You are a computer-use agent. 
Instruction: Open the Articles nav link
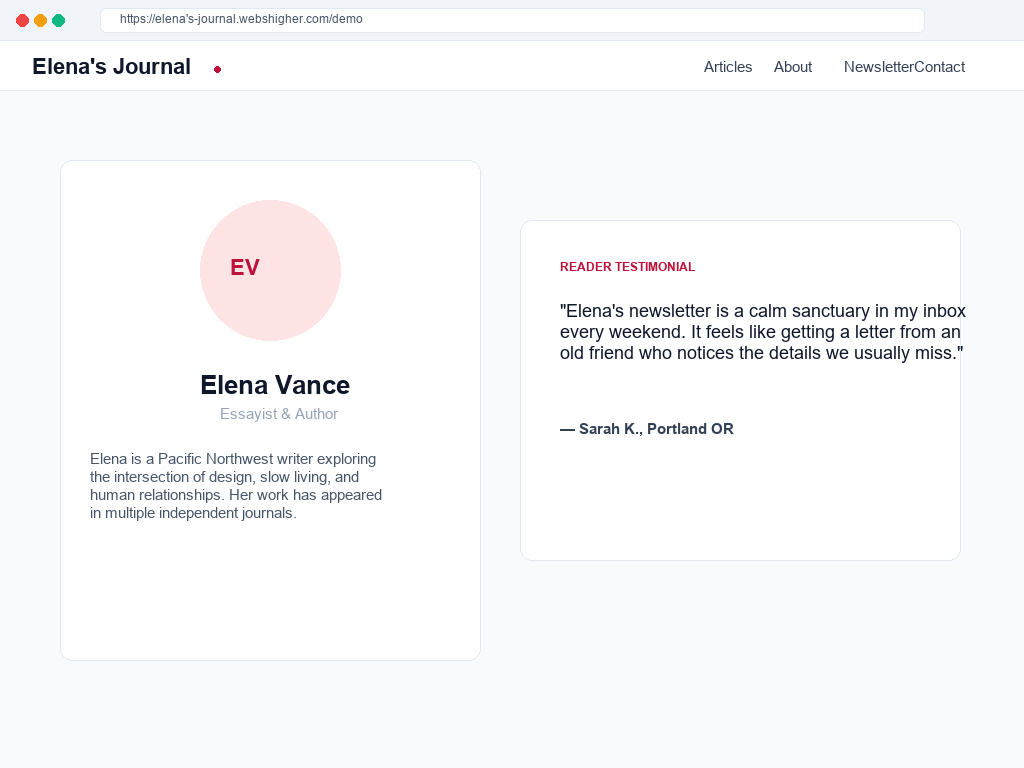[x=728, y=67]
